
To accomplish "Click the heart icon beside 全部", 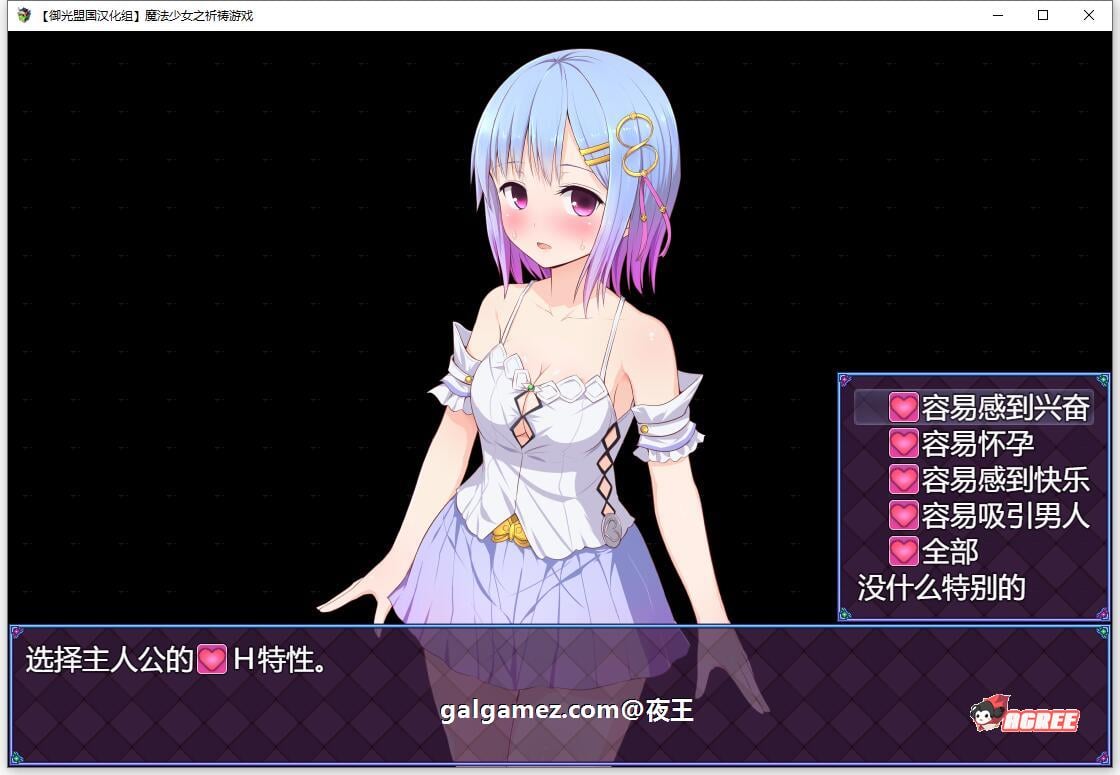I will pyautogui.click(x=903, y=551).
